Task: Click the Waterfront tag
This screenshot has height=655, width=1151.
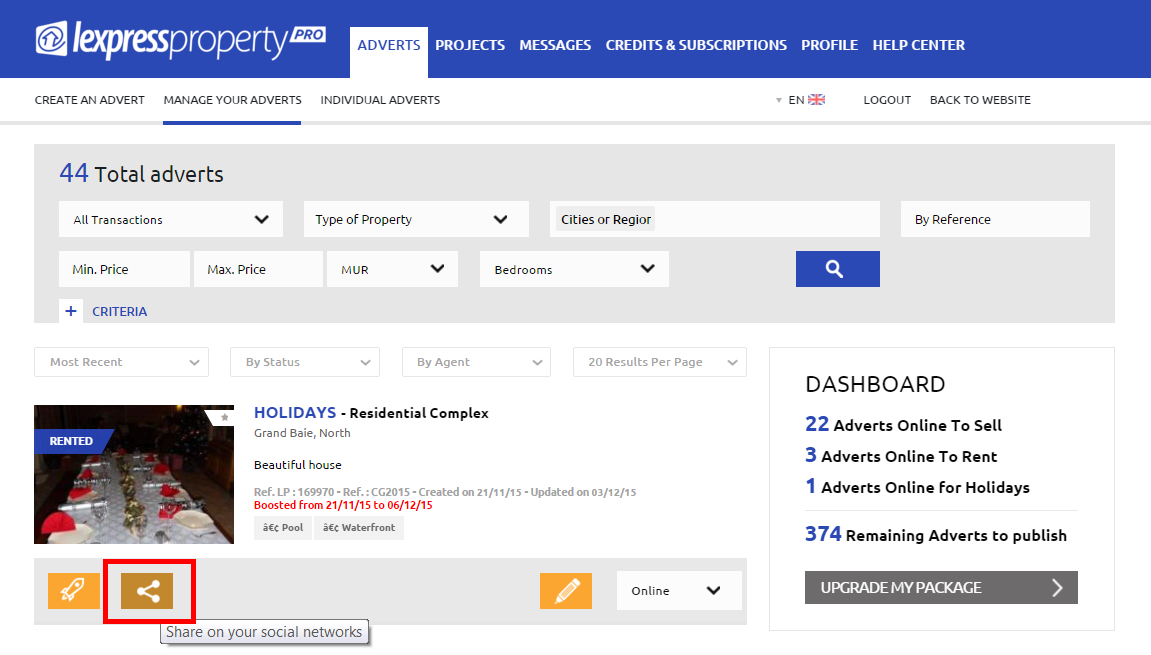Action: [359, 527]
